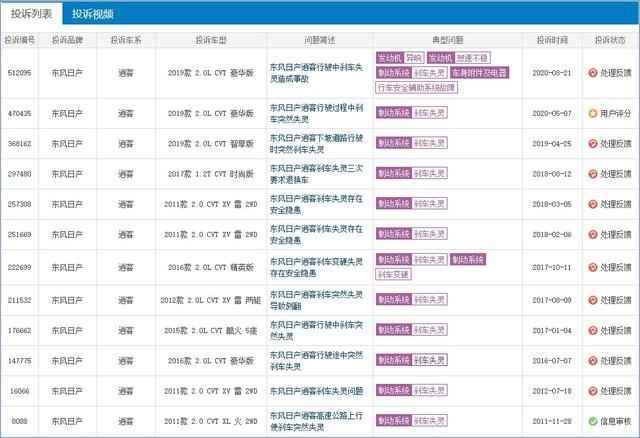Click 制动系统 刹车失灵 tag in row 8088

[412, 421]
